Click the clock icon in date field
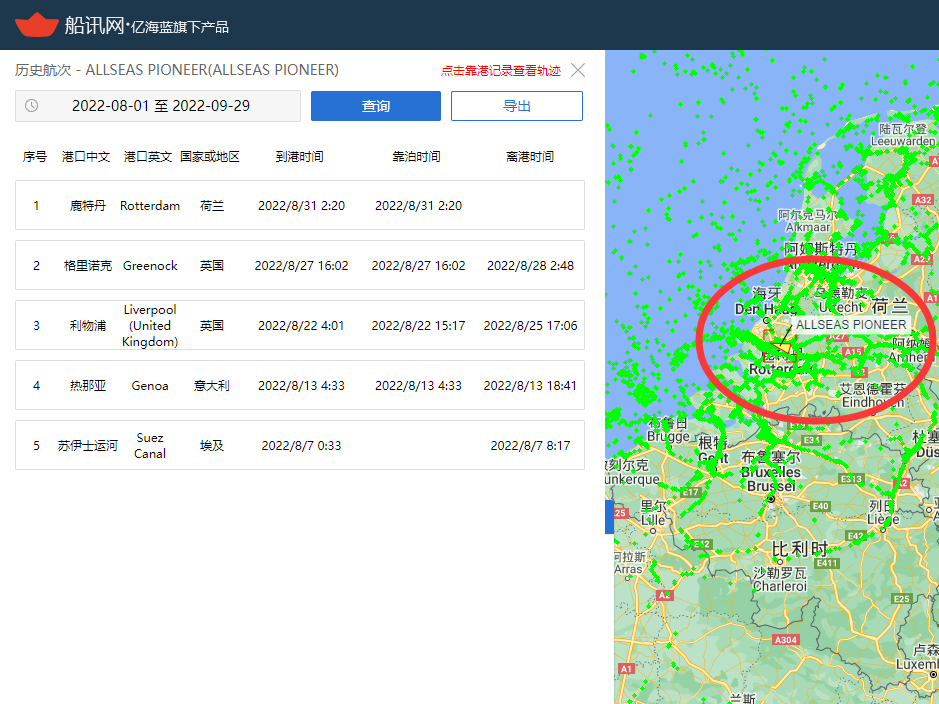 [x=31, y=106]
